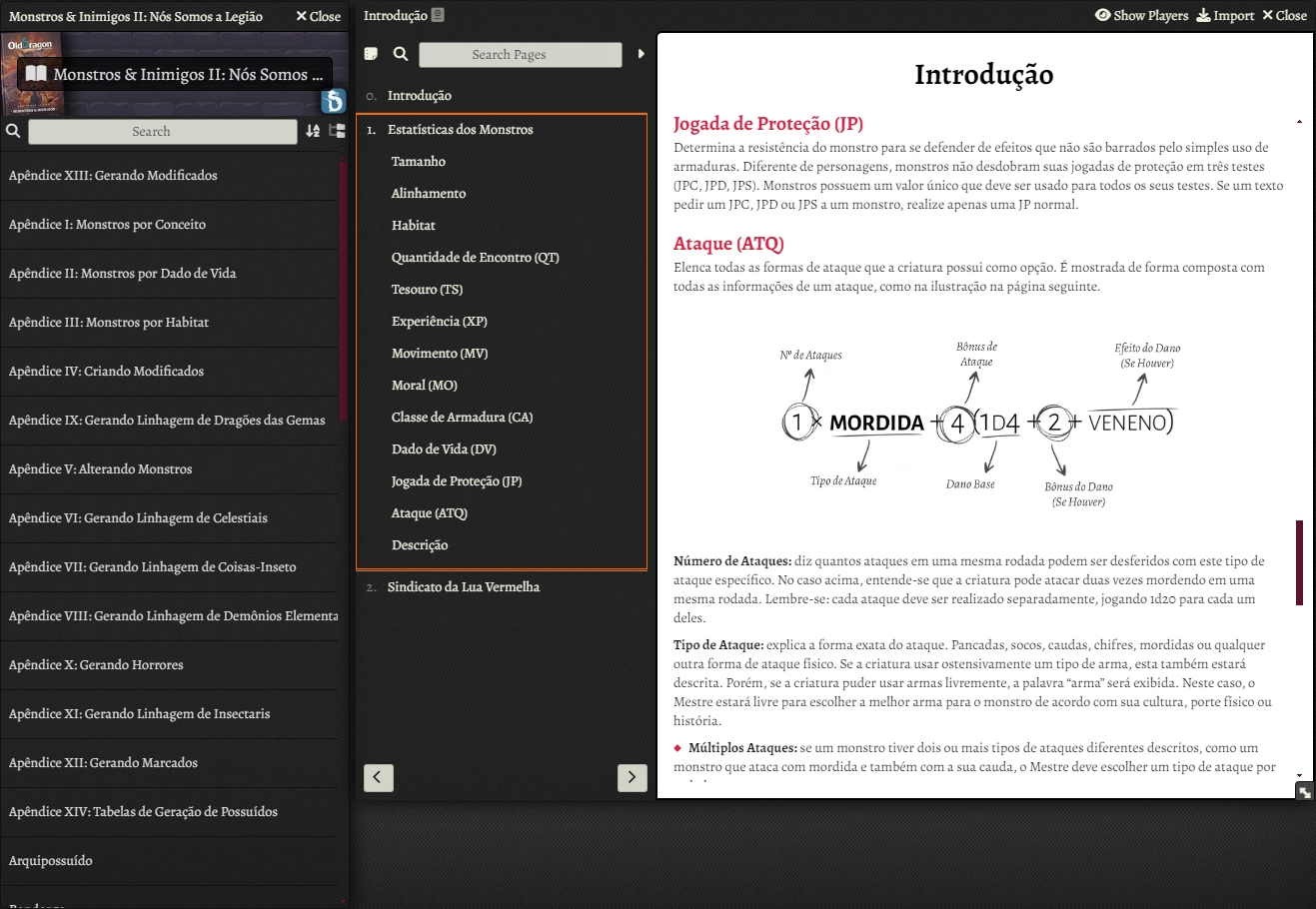Open Apêndice IV: Criando Modificados
1316x909 pixels.
170,372
